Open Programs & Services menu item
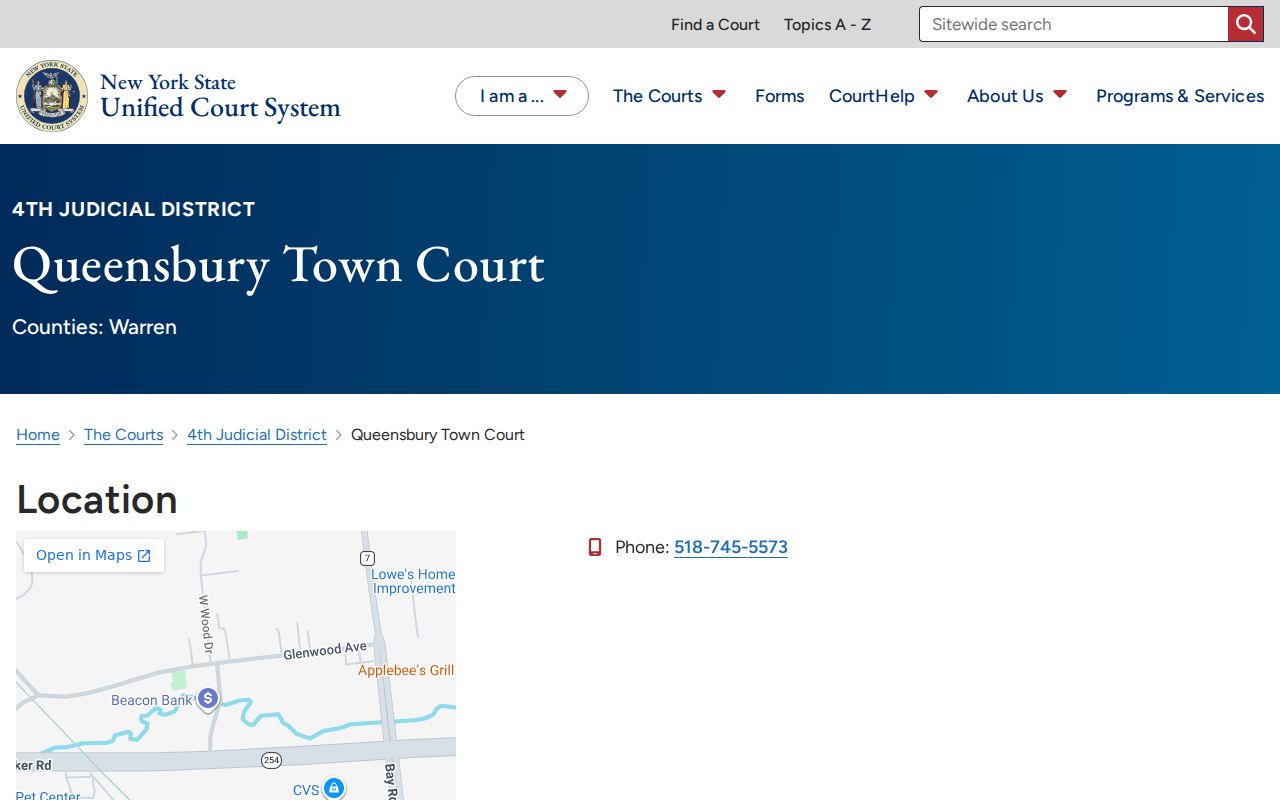1280x800 pixels. pyautogui.click(x=1180, y=96)
